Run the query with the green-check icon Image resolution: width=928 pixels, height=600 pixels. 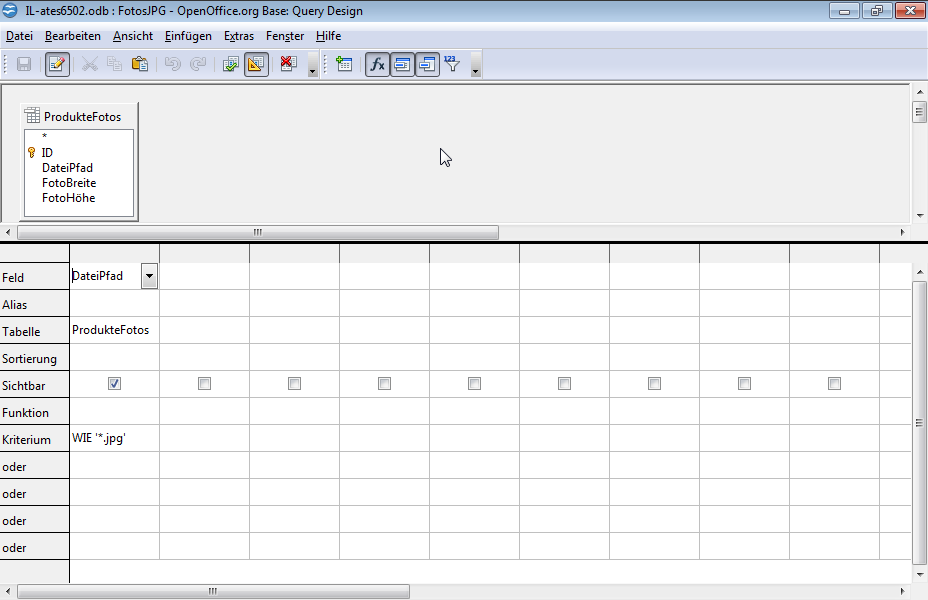point(230,64)
